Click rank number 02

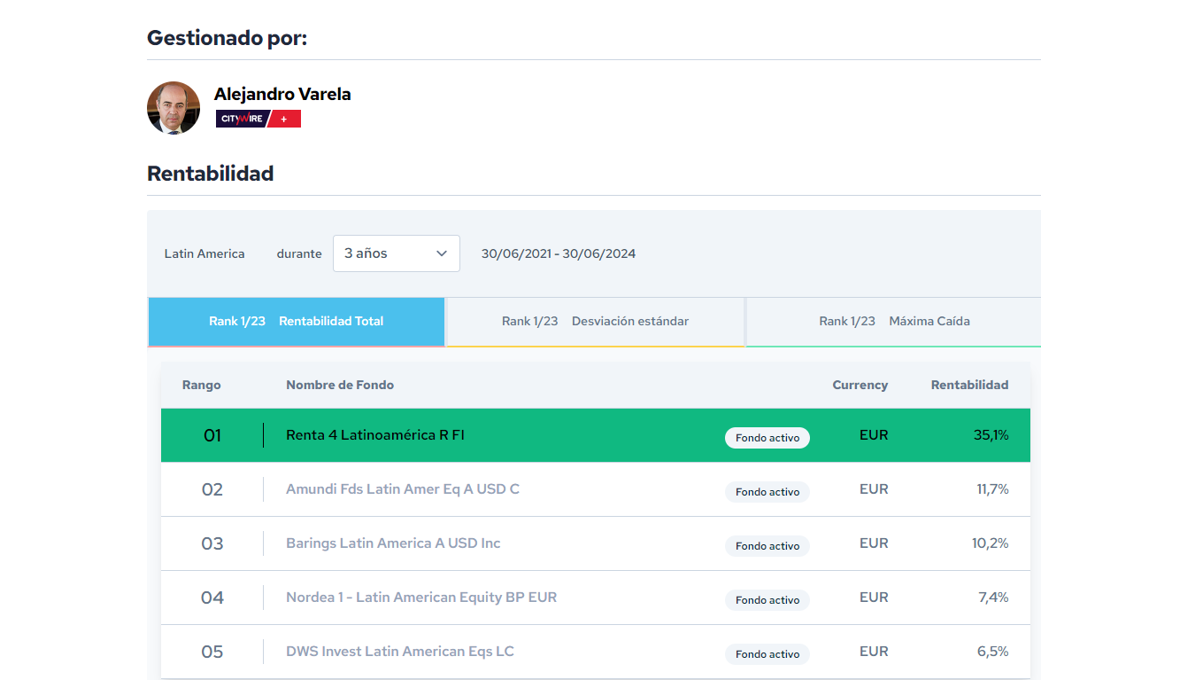pos(213,490)
